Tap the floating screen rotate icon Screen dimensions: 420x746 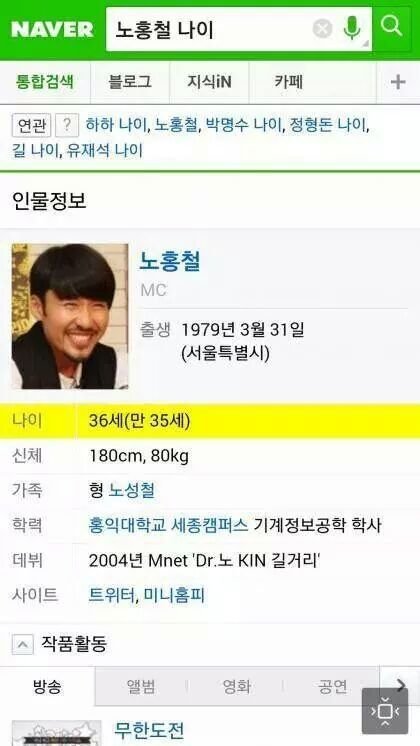pyautogui.click(x=385, y=711)
